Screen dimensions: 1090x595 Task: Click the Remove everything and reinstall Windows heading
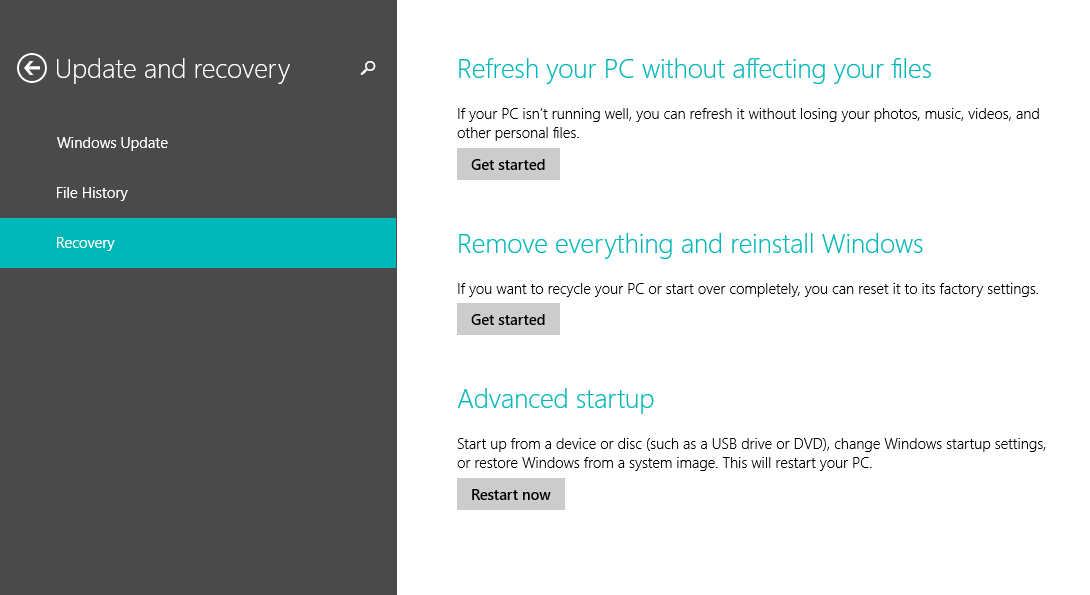point(690,243)
